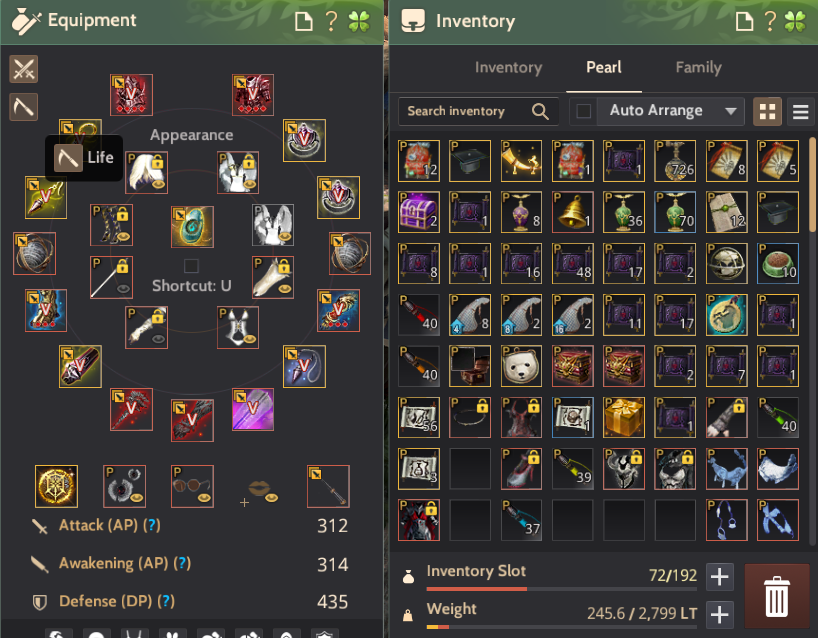Screen dimensions: 818x638
Task: Increase Weight limit with plus button
Action: [719, 615]
